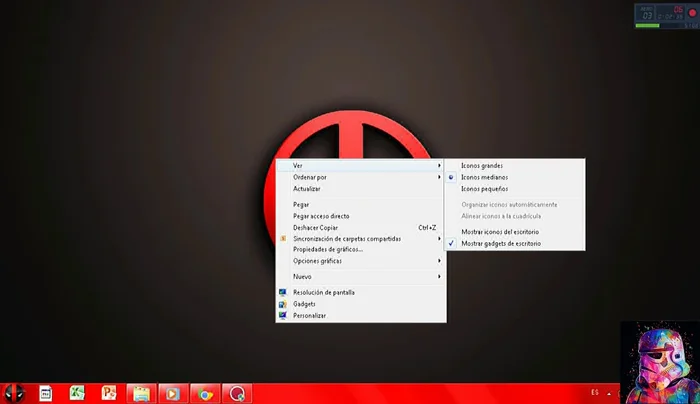Enable Mostrar iconos del escritorio

pyautogui.click(x=499, y=232)
